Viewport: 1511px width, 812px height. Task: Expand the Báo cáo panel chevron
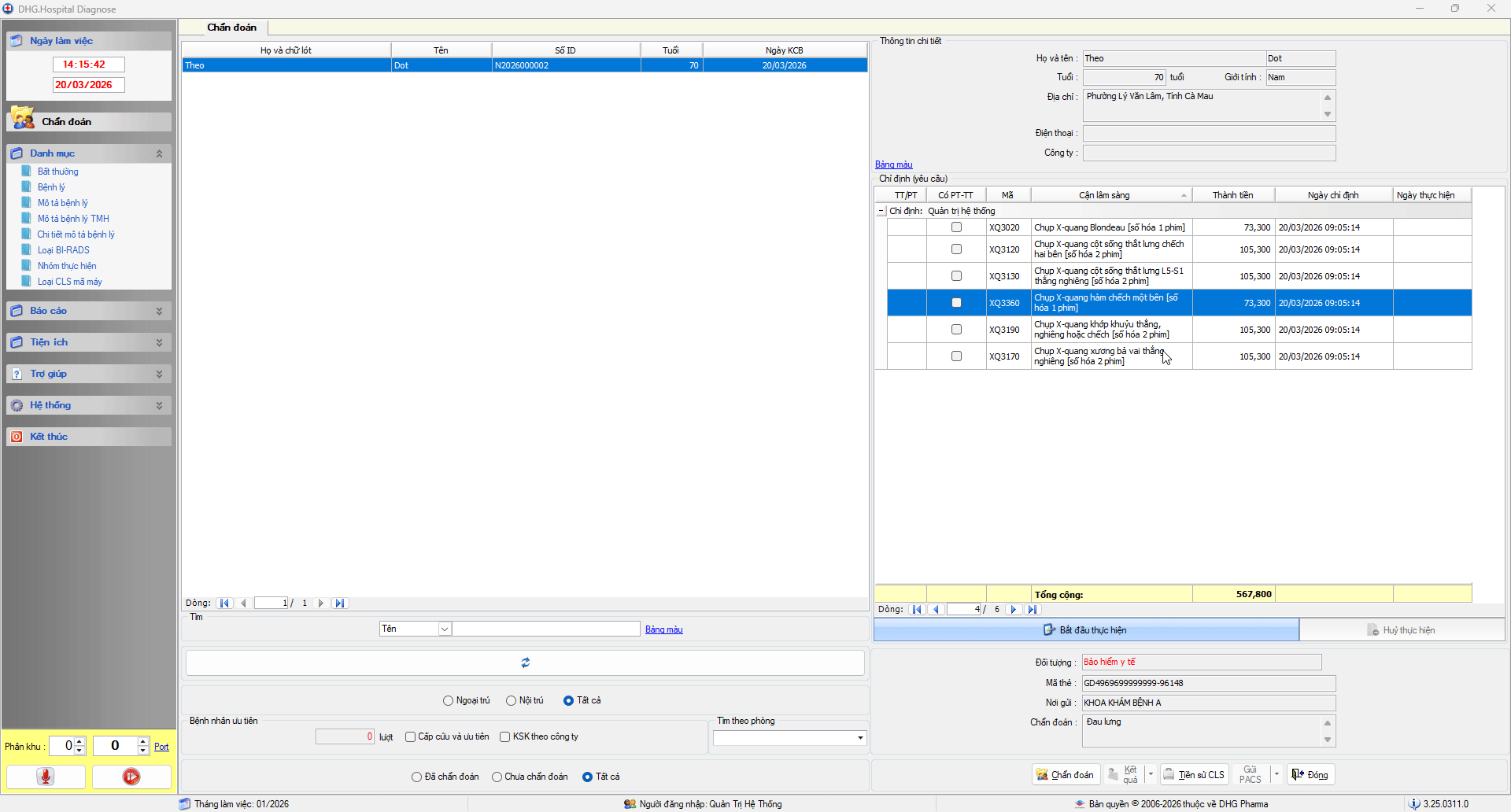[x=159, y=311]
